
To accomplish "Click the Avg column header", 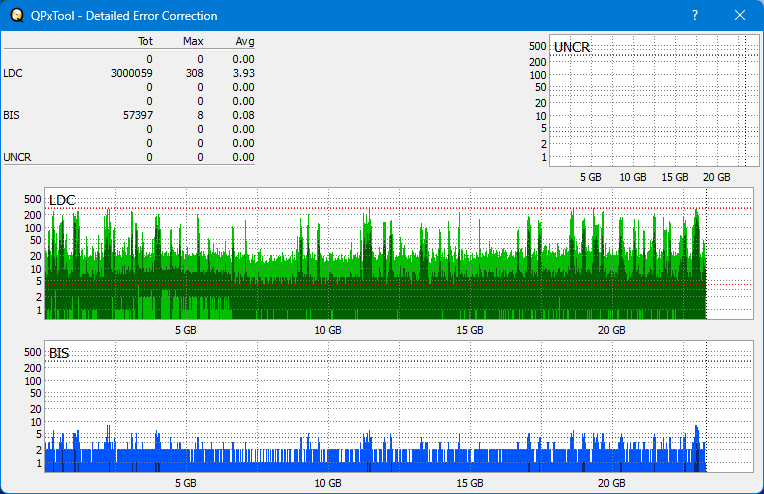I will pos(245,41).
